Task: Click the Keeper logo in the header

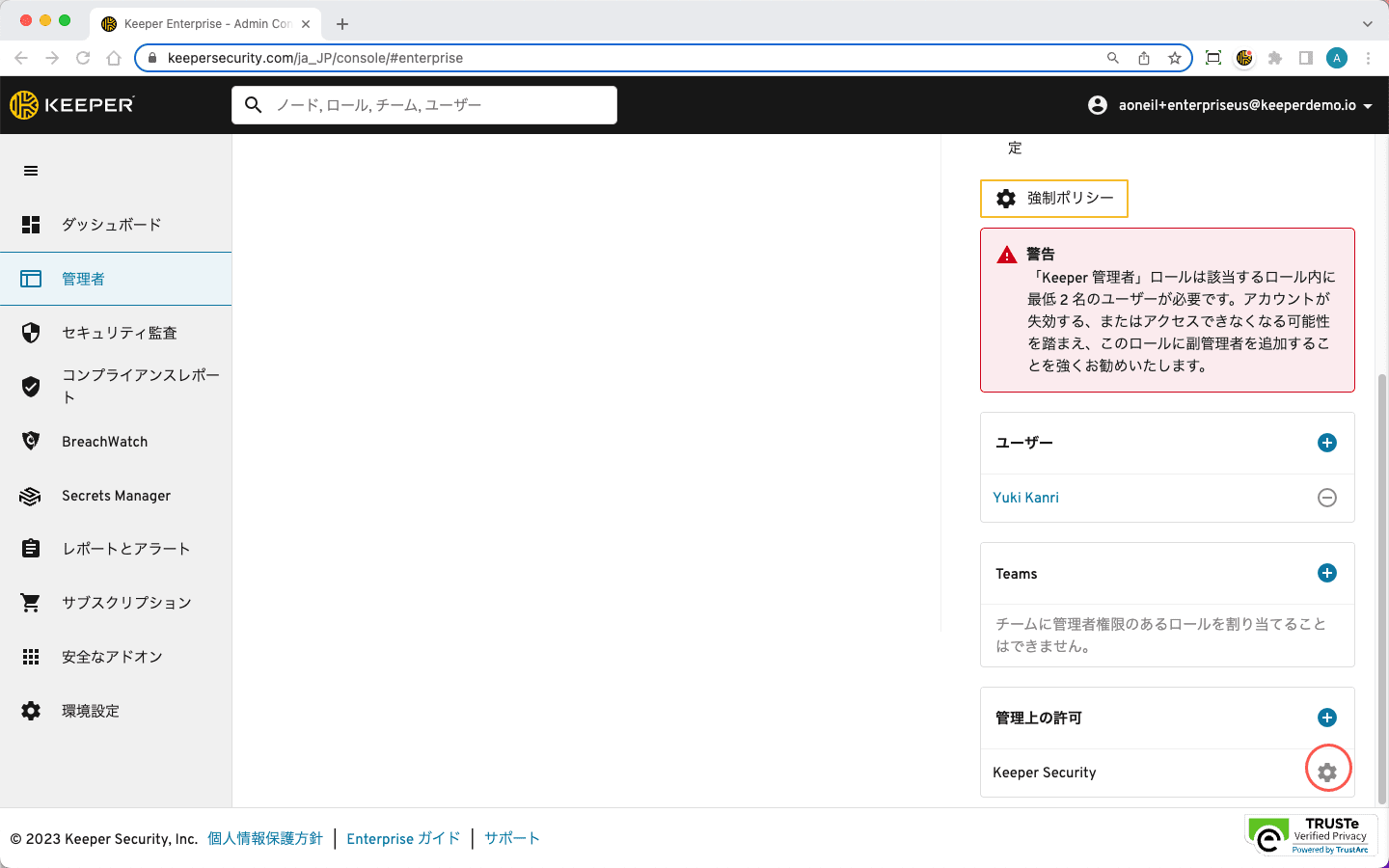Action: point(72,105)
